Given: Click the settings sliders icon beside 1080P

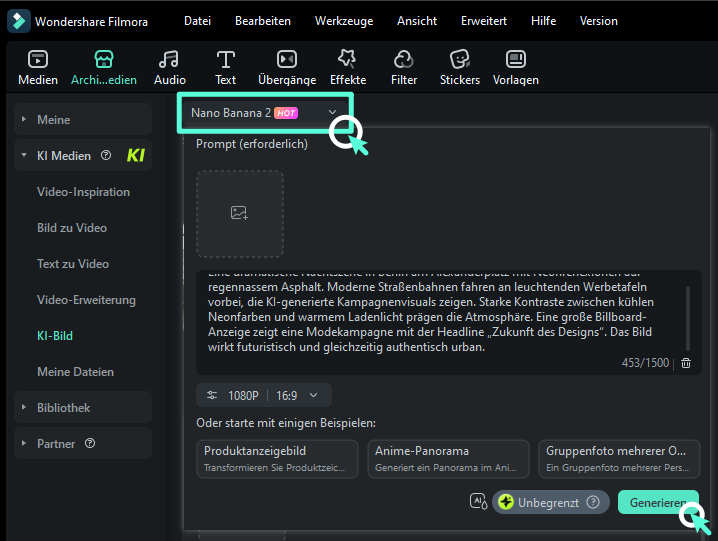Looking at the screenshot, I should (x=212, y=395).
